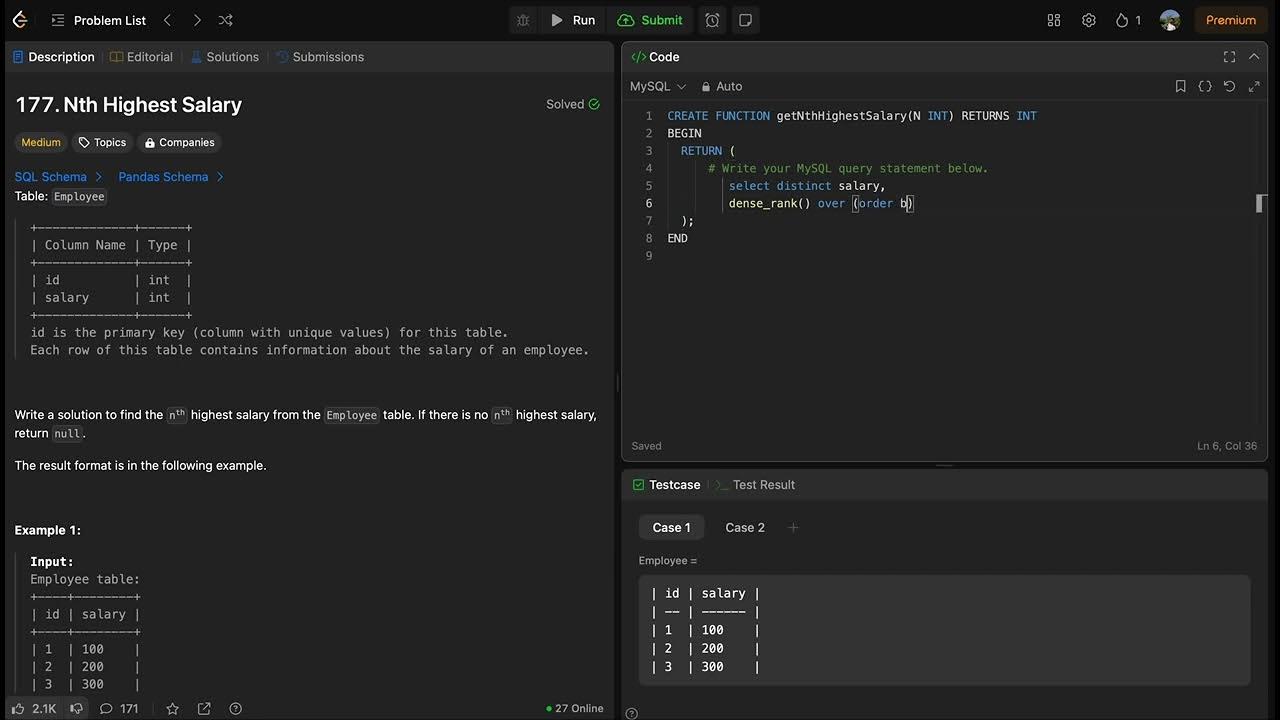Format code with the braces icon
This screenshot has height=720, width=1280.
1205,87
